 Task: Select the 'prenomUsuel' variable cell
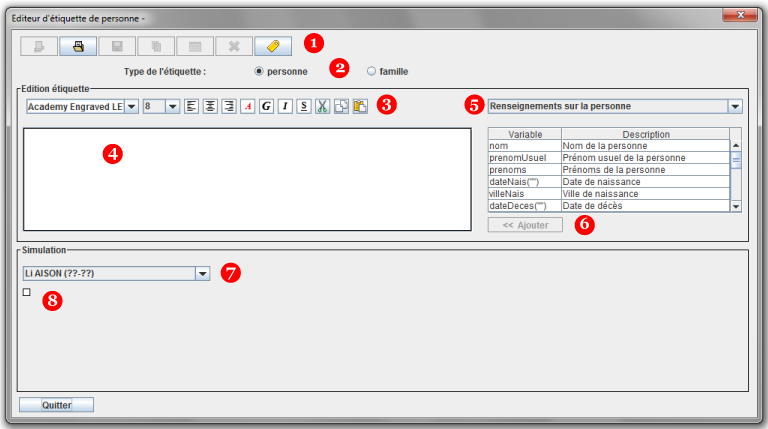[x=525, y=158]
